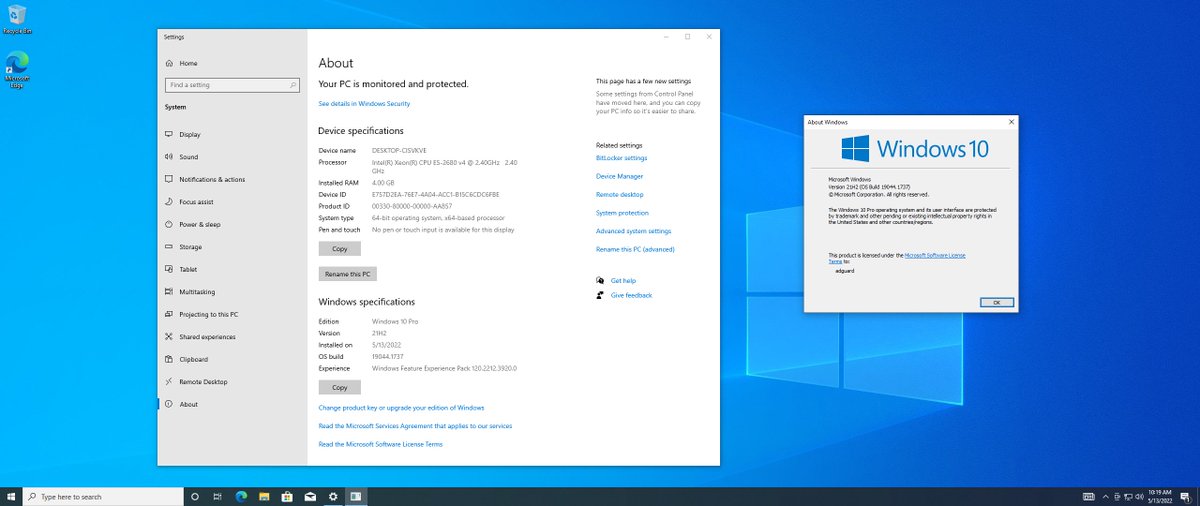Image resolution: width=1200 pixels, height=506 pixels.
Task: Click the Remote desktop related link
Action: click(x=619, y=194)
